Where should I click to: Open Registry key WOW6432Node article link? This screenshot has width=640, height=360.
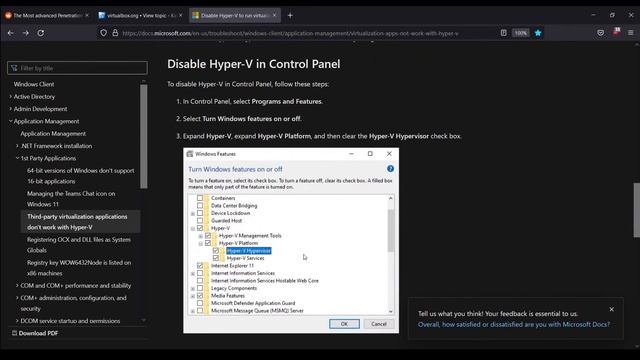click(79, 268)
